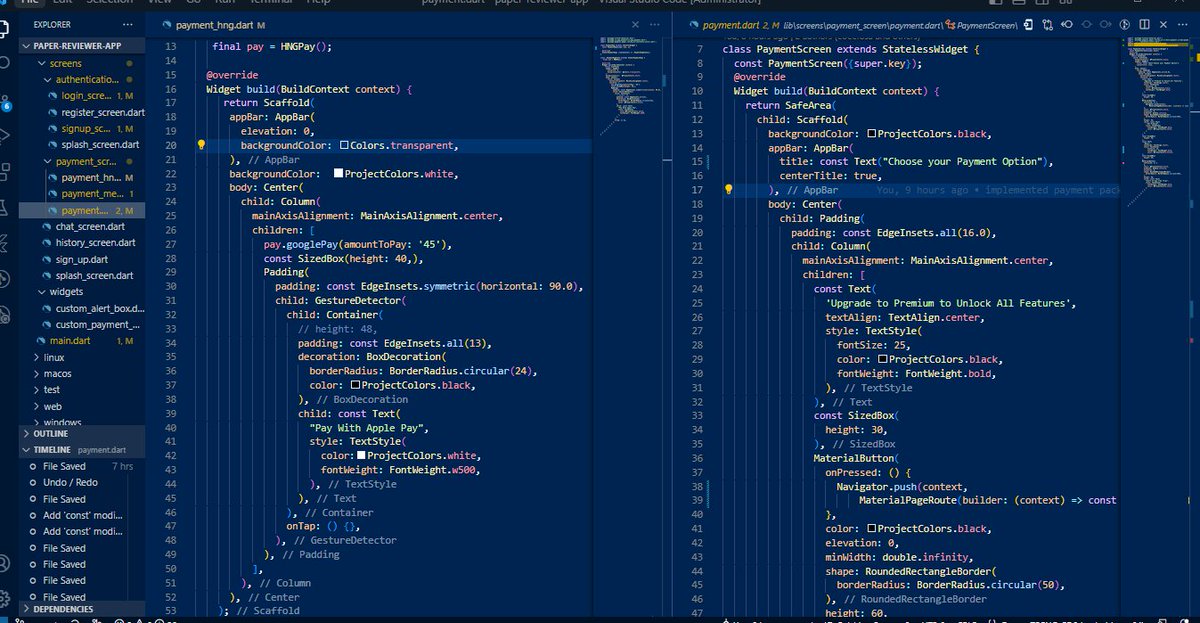Open payment_hn… file in explorer
1200x623 pixels.
[83, 178]
